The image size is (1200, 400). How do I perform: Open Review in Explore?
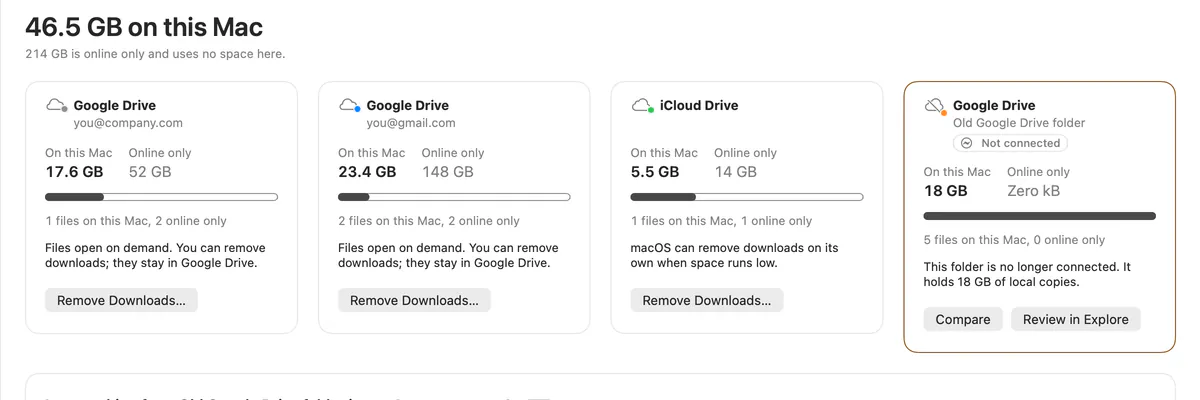tap(1076, 319)
